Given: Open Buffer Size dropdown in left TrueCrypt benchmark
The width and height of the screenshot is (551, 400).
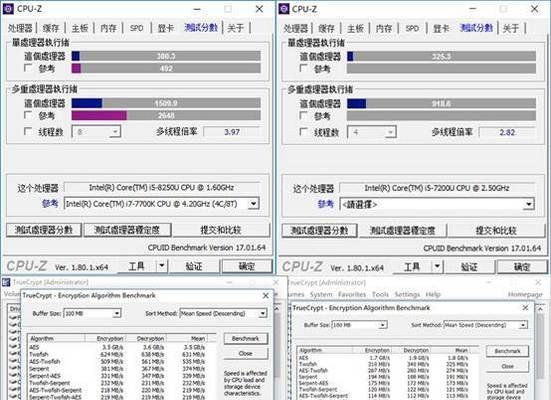Looking at the screenshot, I should [x=117, y=313].
